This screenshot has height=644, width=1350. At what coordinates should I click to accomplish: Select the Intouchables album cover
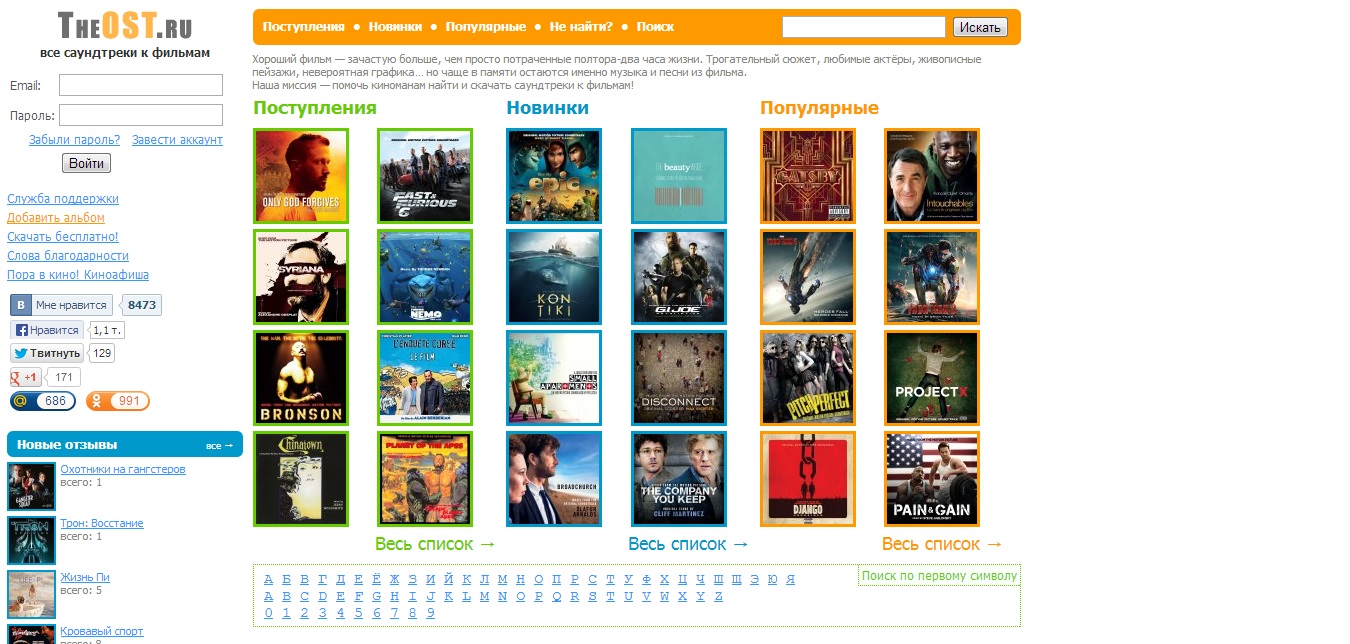932,176
